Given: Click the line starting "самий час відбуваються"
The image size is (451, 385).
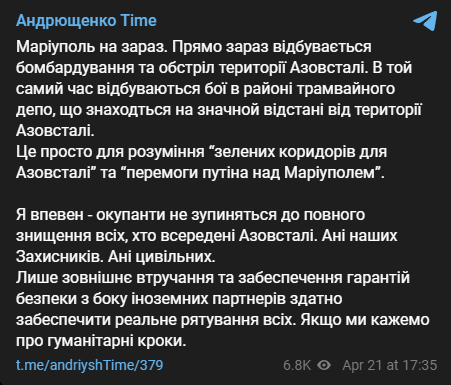Looking at the screenshot, I should point(205,89).
